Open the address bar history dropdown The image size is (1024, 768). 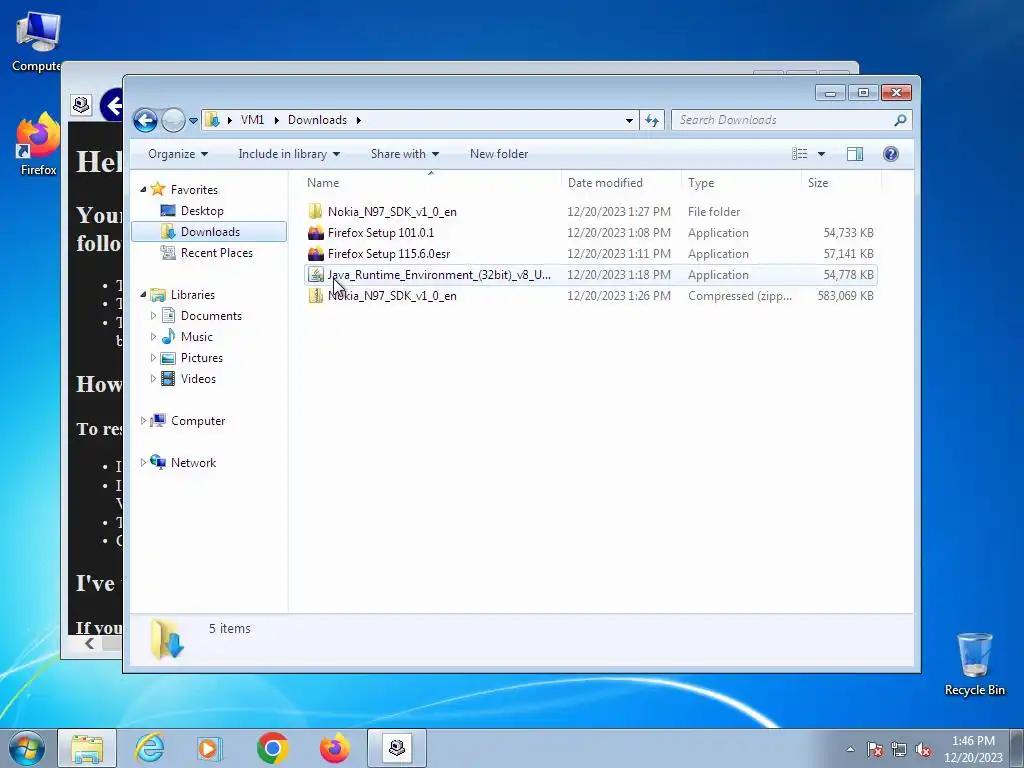[x=629, y=120]
